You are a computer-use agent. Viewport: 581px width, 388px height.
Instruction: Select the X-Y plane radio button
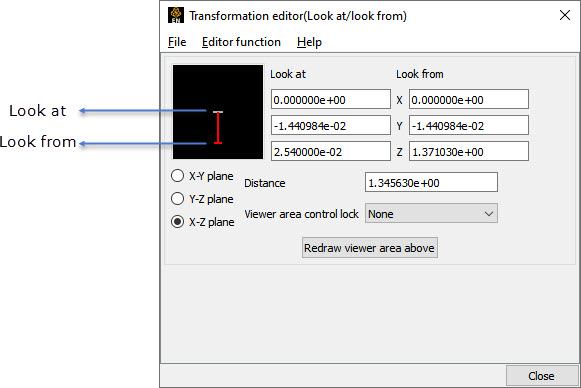coord(177,176)
